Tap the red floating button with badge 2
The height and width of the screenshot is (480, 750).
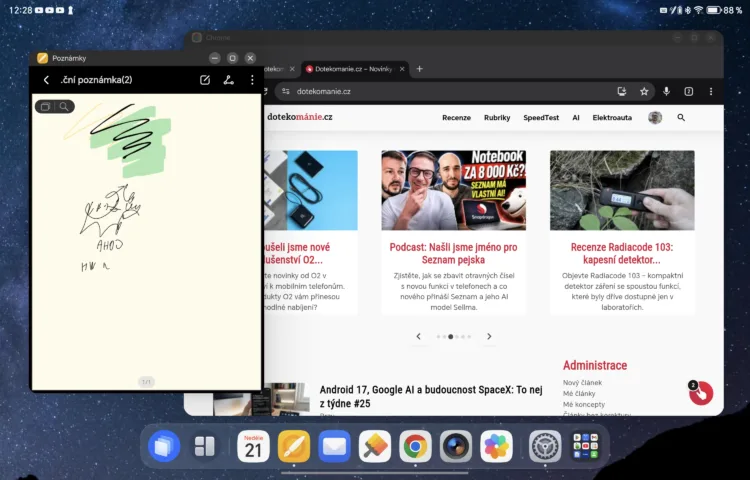point(701,393)
